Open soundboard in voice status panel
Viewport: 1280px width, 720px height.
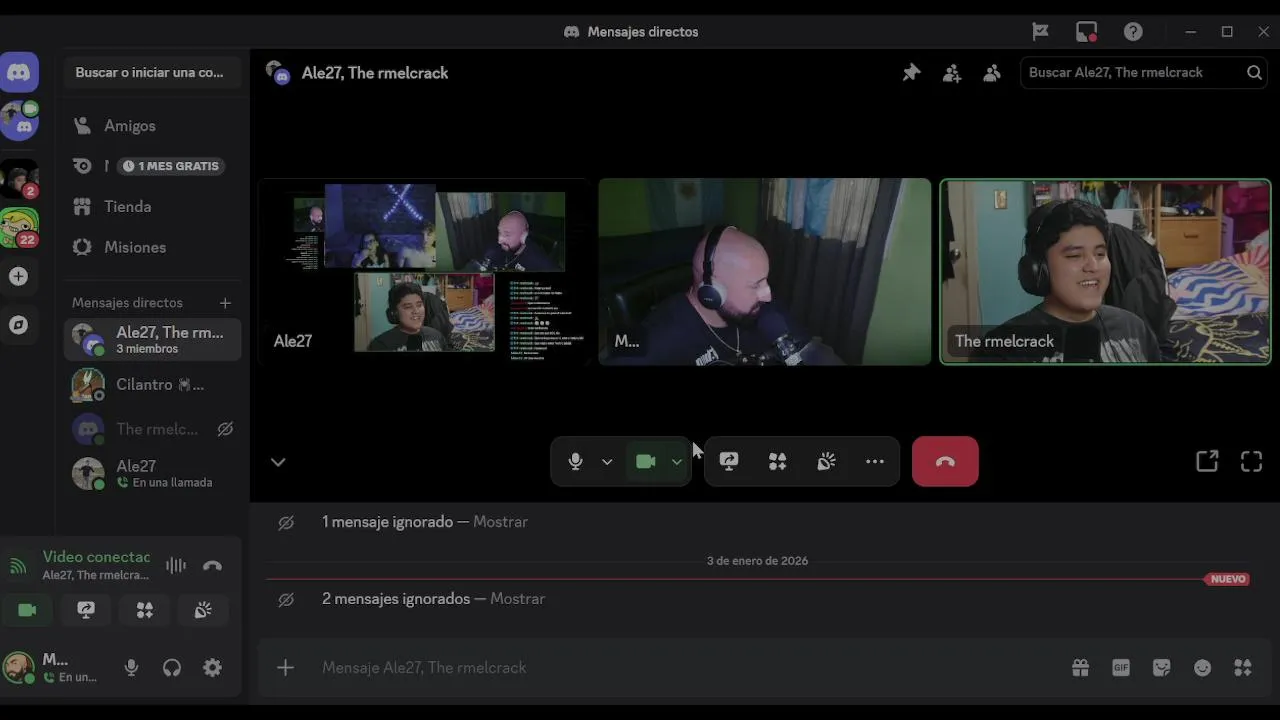(x=203, y=610)
